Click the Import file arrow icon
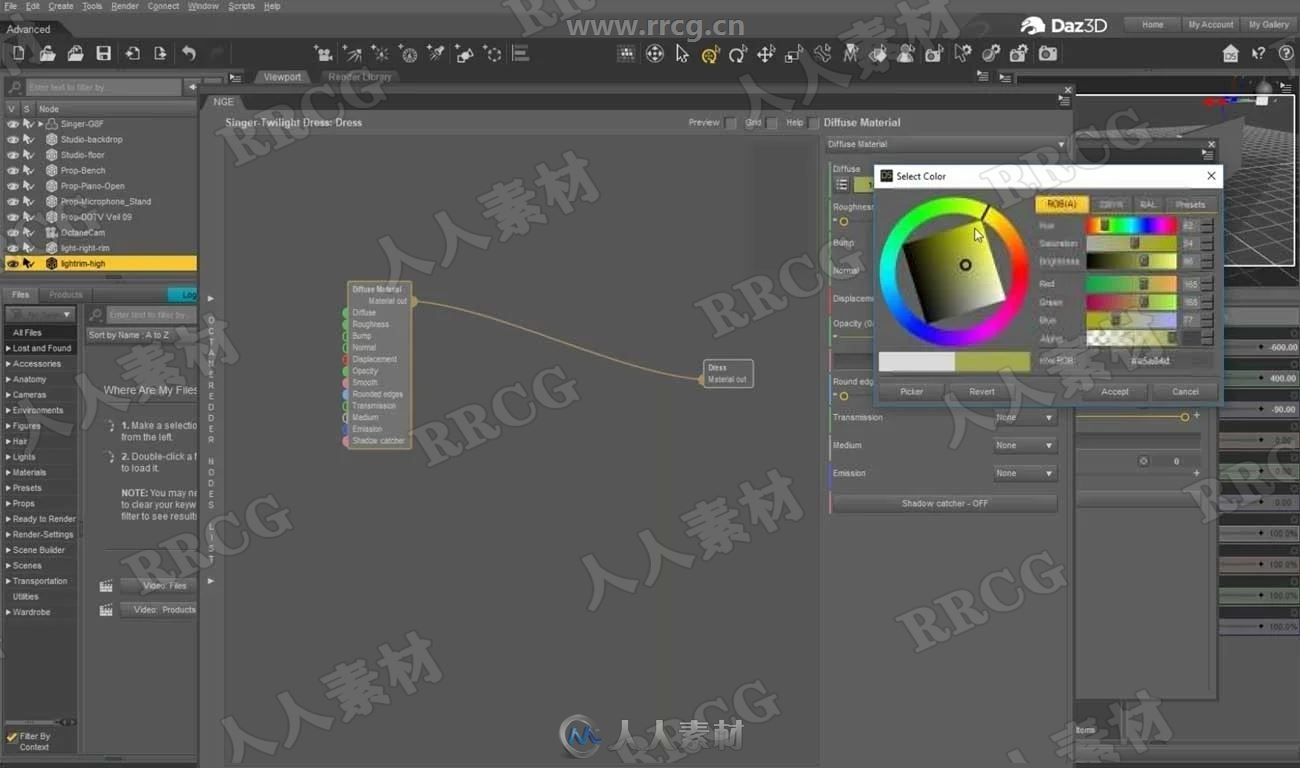1300x768 pixels. [x=132, y=53]
